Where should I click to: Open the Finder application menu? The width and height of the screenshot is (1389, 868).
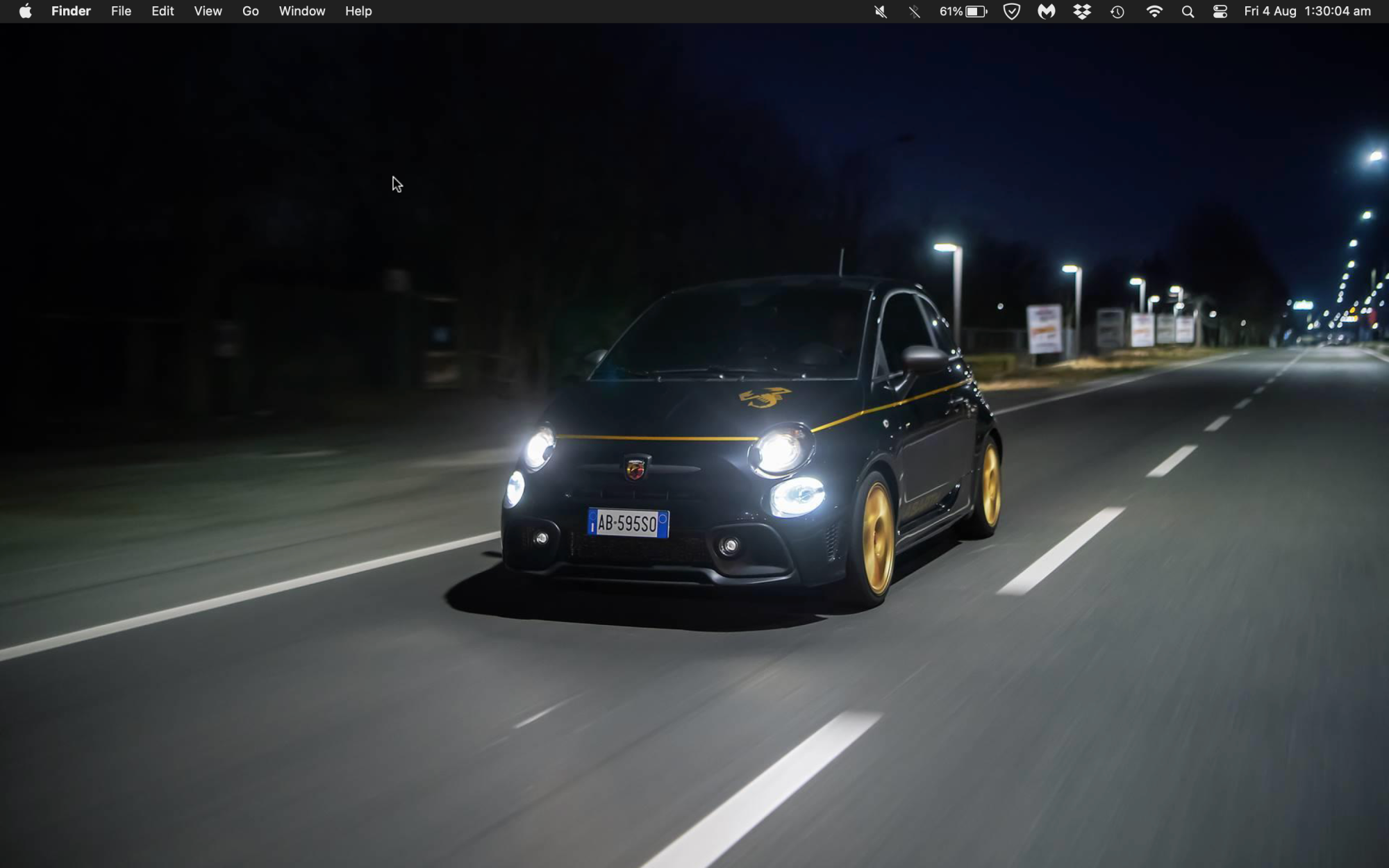pyautogui.click(x=71, y=11)
